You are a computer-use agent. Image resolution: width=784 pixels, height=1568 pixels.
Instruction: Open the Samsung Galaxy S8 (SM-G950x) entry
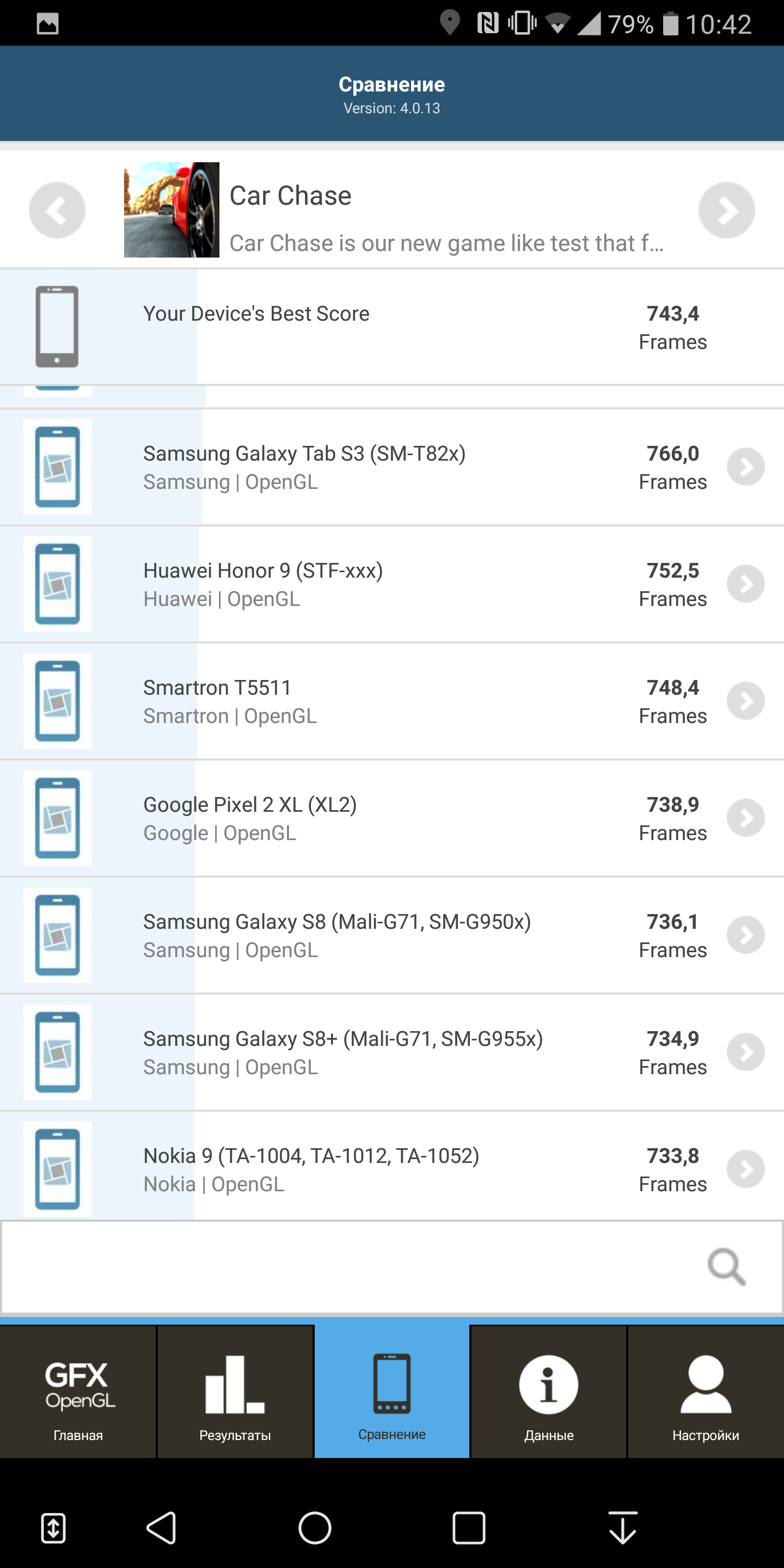(392, 935)
